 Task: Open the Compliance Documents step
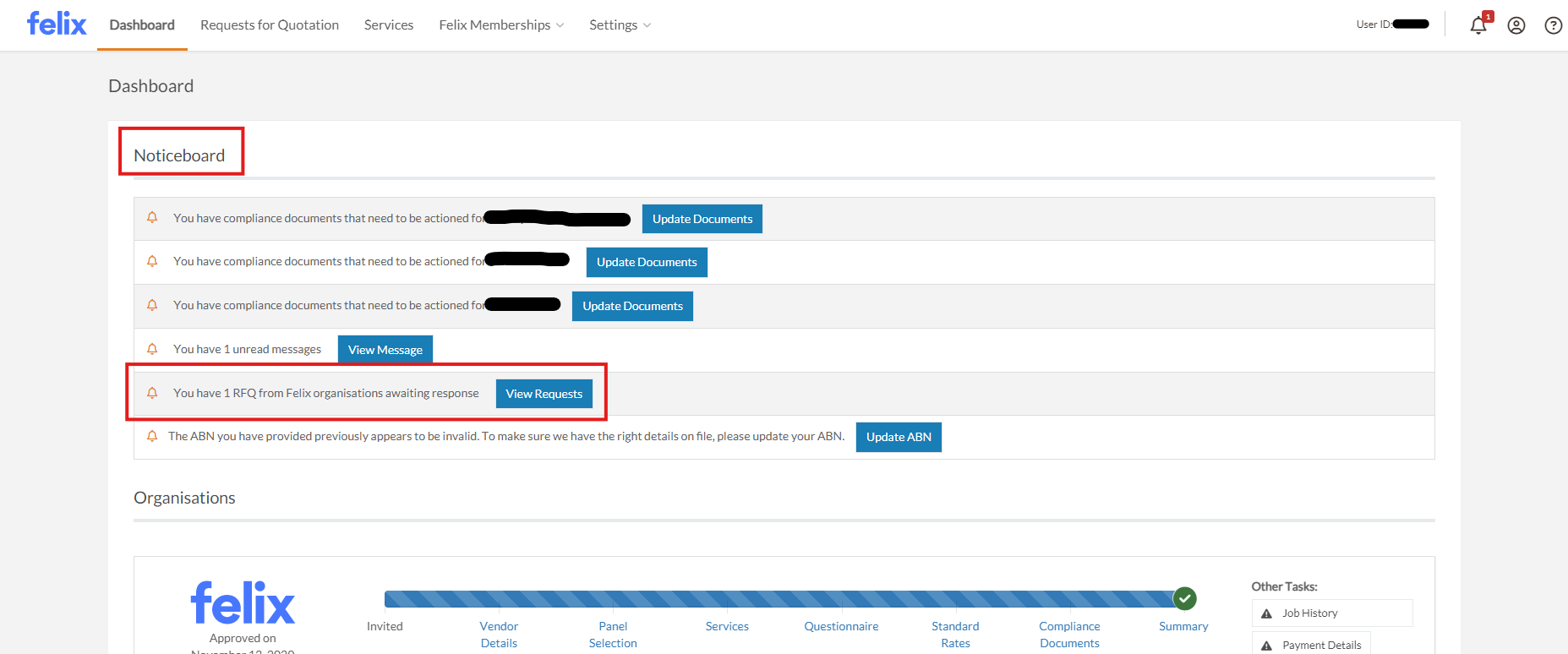(x=1069, y=635)
